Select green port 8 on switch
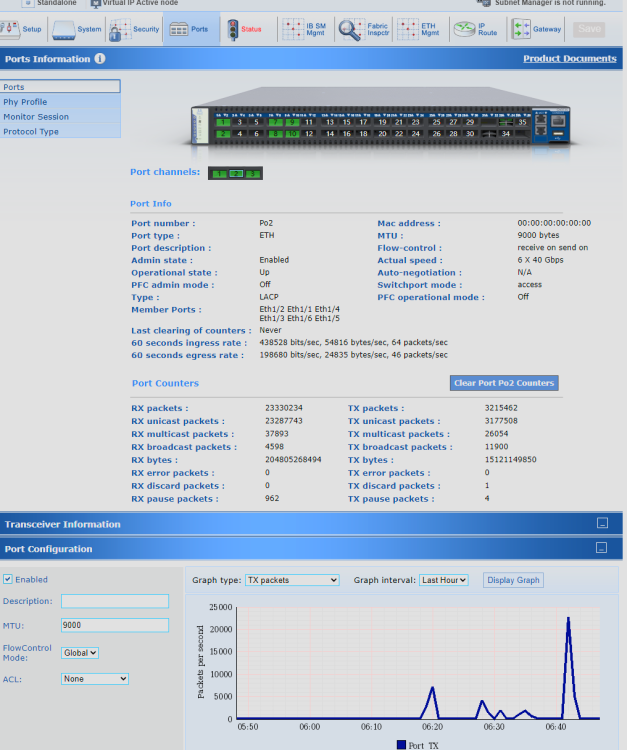Image resolution: width=627 pixels, height=750 pixels. coord(275,134)
